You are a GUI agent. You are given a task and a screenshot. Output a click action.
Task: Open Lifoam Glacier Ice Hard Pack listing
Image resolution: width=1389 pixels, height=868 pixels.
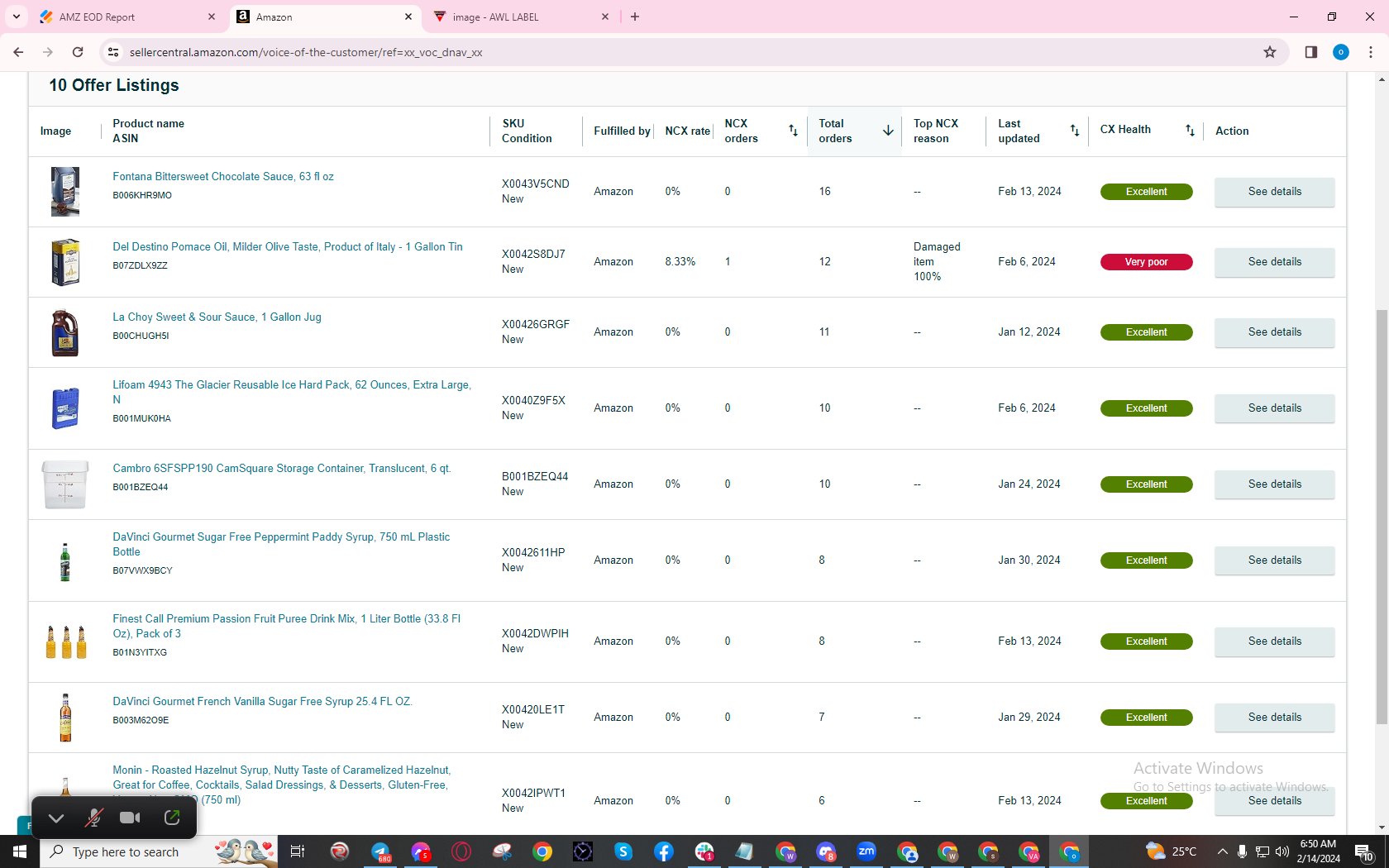point(292,392)
